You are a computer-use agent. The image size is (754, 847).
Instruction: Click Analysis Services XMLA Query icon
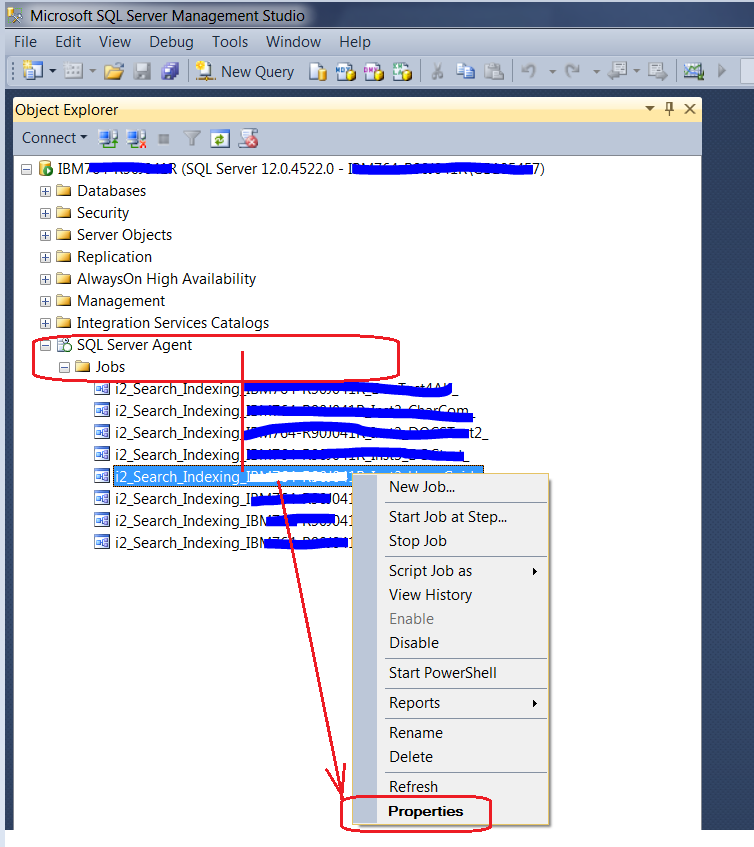coord(402,71)
